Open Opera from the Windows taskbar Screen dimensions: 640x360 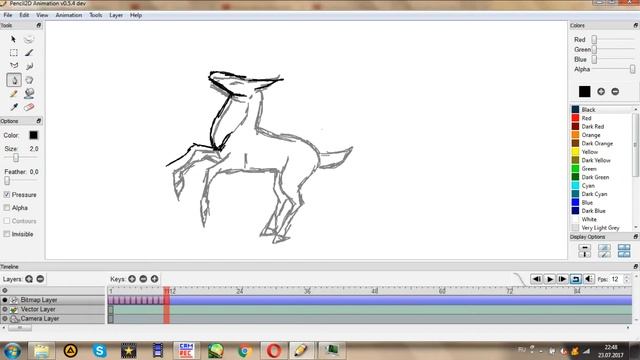[274, 351]
